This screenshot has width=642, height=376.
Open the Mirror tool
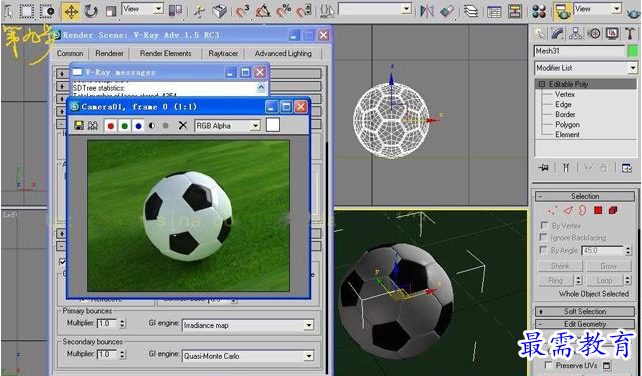[x=427, y=11]
